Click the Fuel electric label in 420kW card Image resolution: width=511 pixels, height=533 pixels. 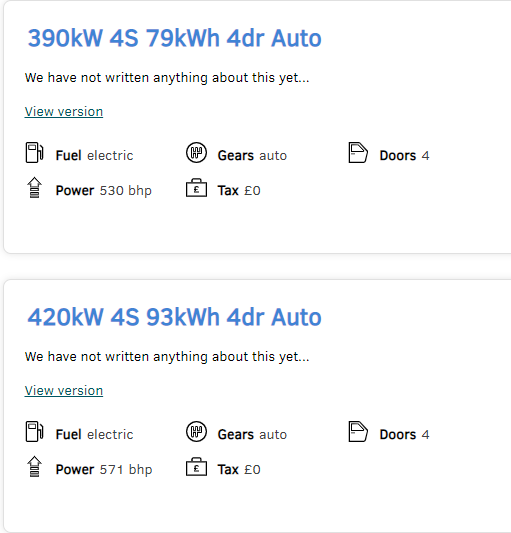pyautogui.click(x=95, y=435)
